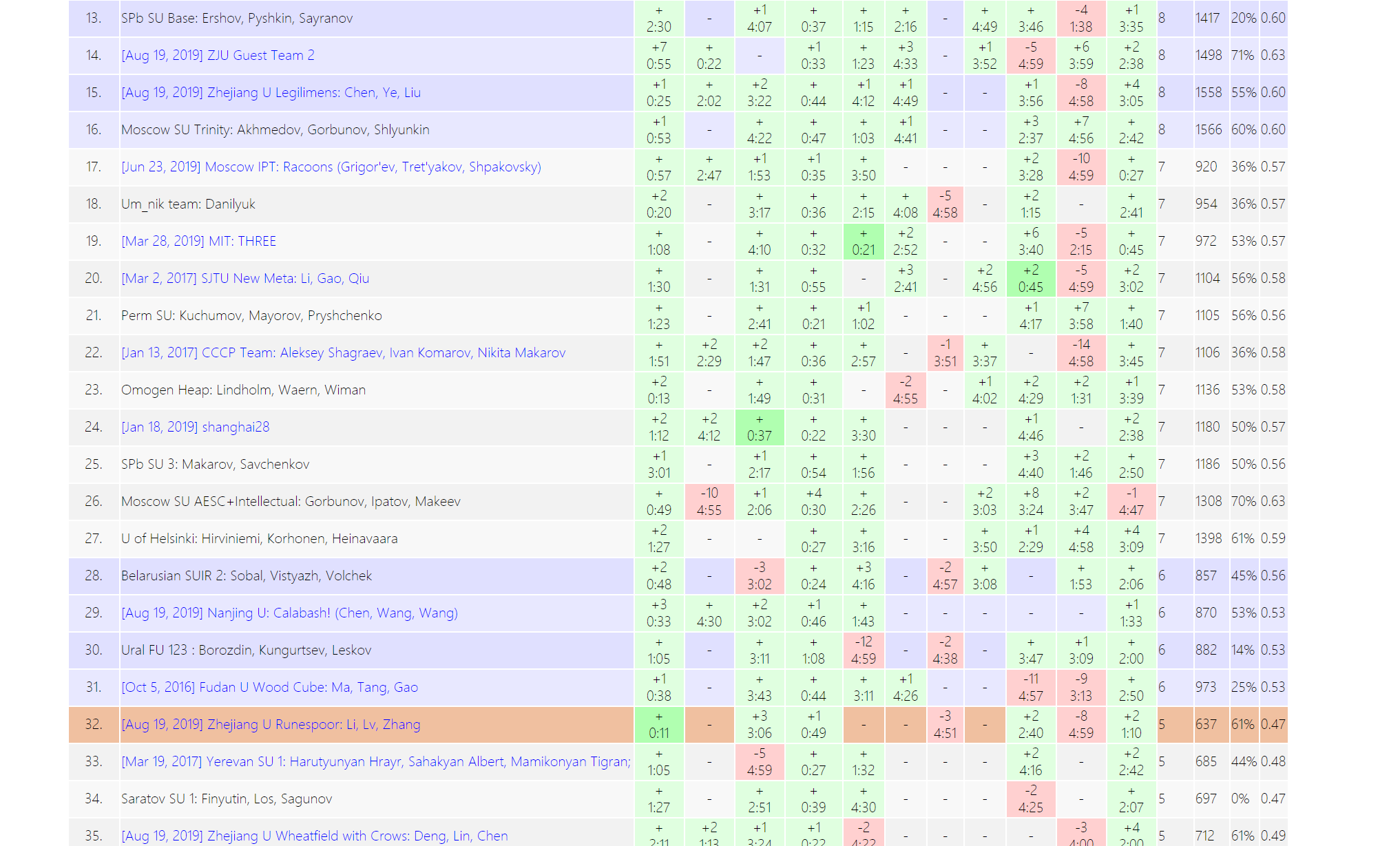Select highlighted Zhejiang U Runespoor link

point(271,725)
